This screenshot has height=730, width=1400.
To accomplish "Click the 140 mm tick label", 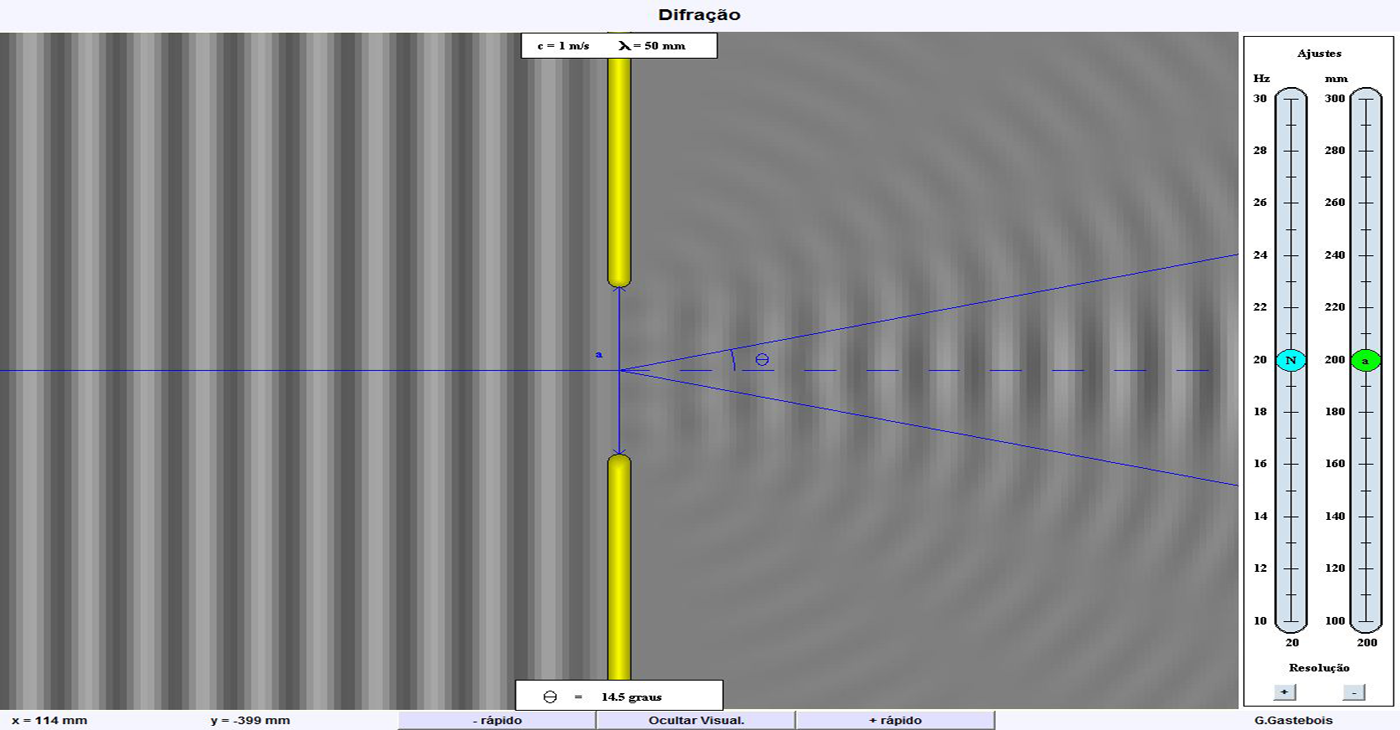I will tap(1336, 516).
